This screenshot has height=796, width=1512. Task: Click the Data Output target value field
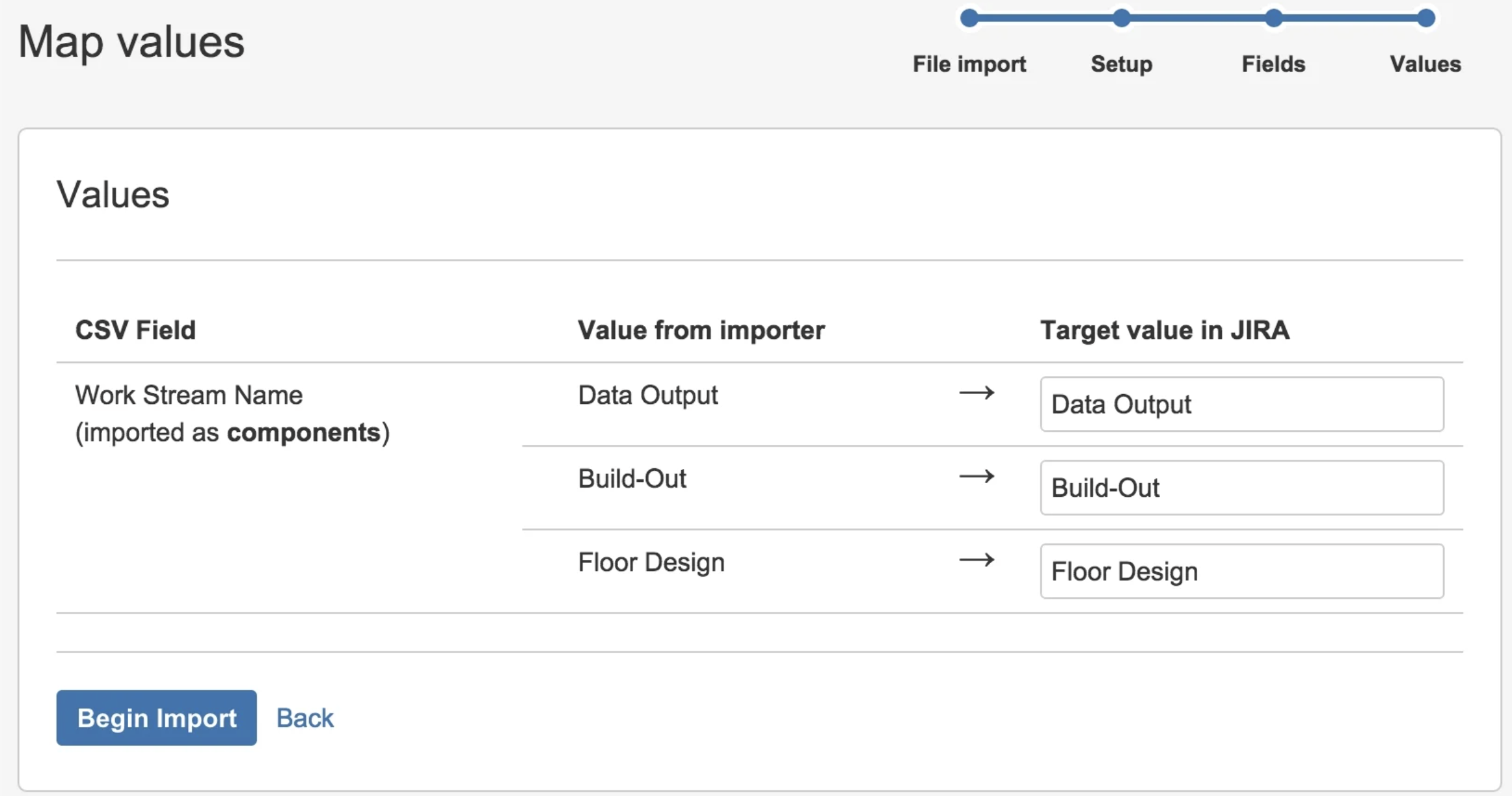point(1241,404)
